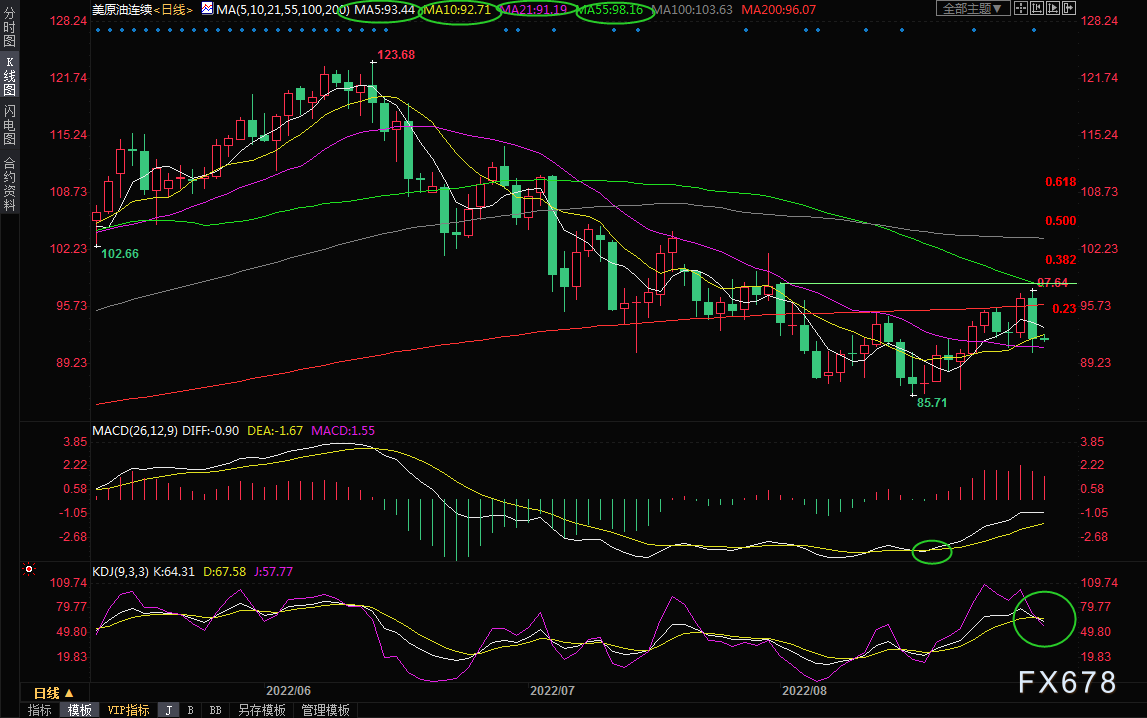Open the 分时图 sidebar view
The image size is (1147, 718).
tap(10, 27)
